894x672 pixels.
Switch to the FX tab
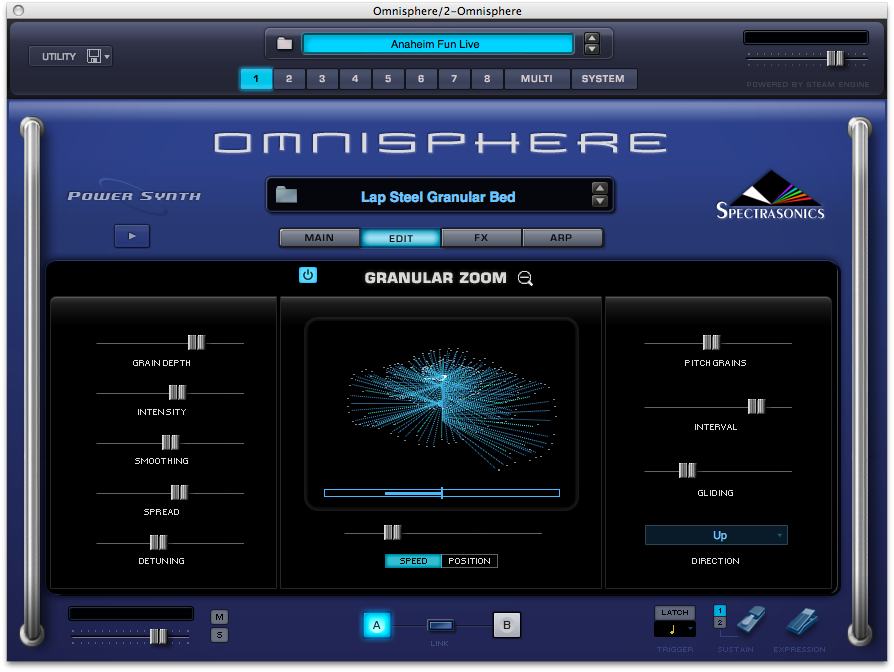(481, 238)
